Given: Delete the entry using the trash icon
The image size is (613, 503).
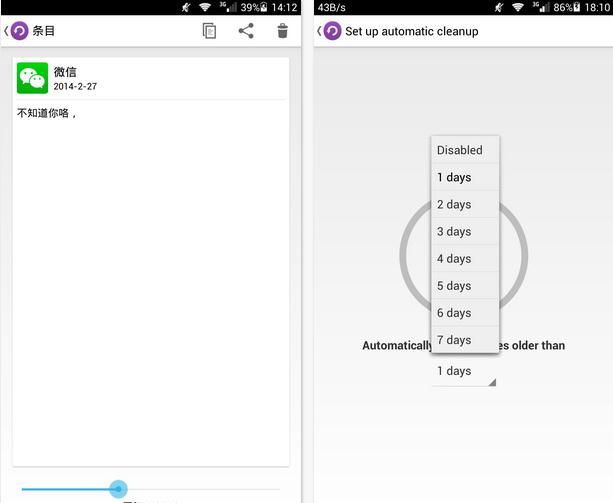Looking at the screenshot, I should (283, 31).
